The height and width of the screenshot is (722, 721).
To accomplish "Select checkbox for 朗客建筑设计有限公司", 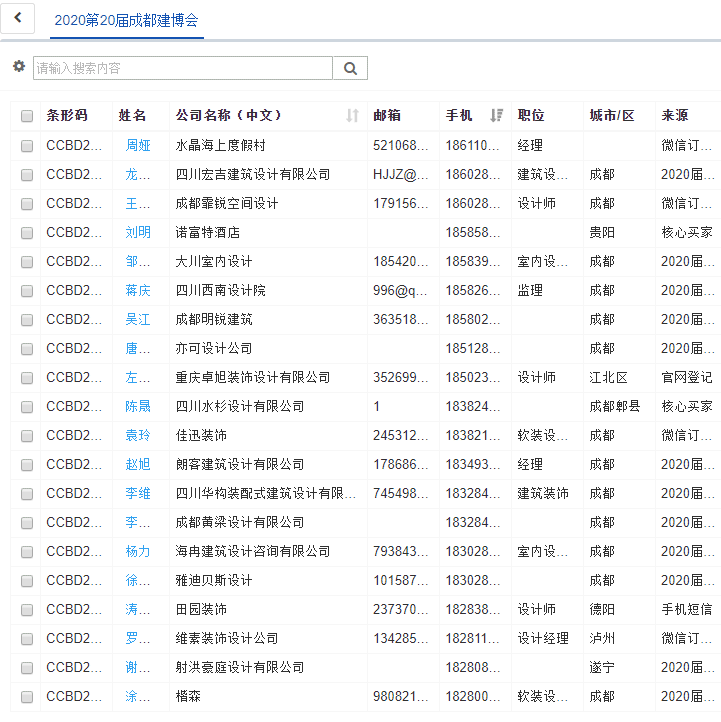I will 27,465.
